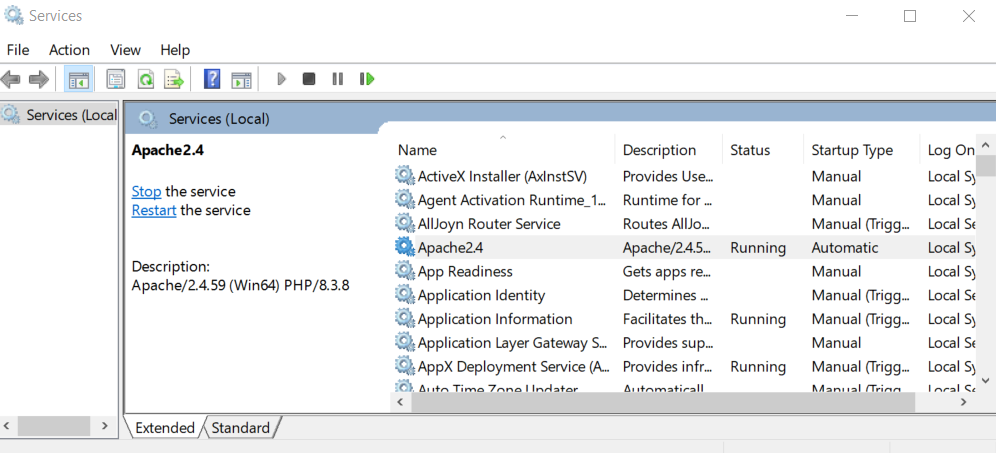Click tree pane scroll-right arrow
The height and width of the screenshot is (453, 996).
click(x=105, y=426)
